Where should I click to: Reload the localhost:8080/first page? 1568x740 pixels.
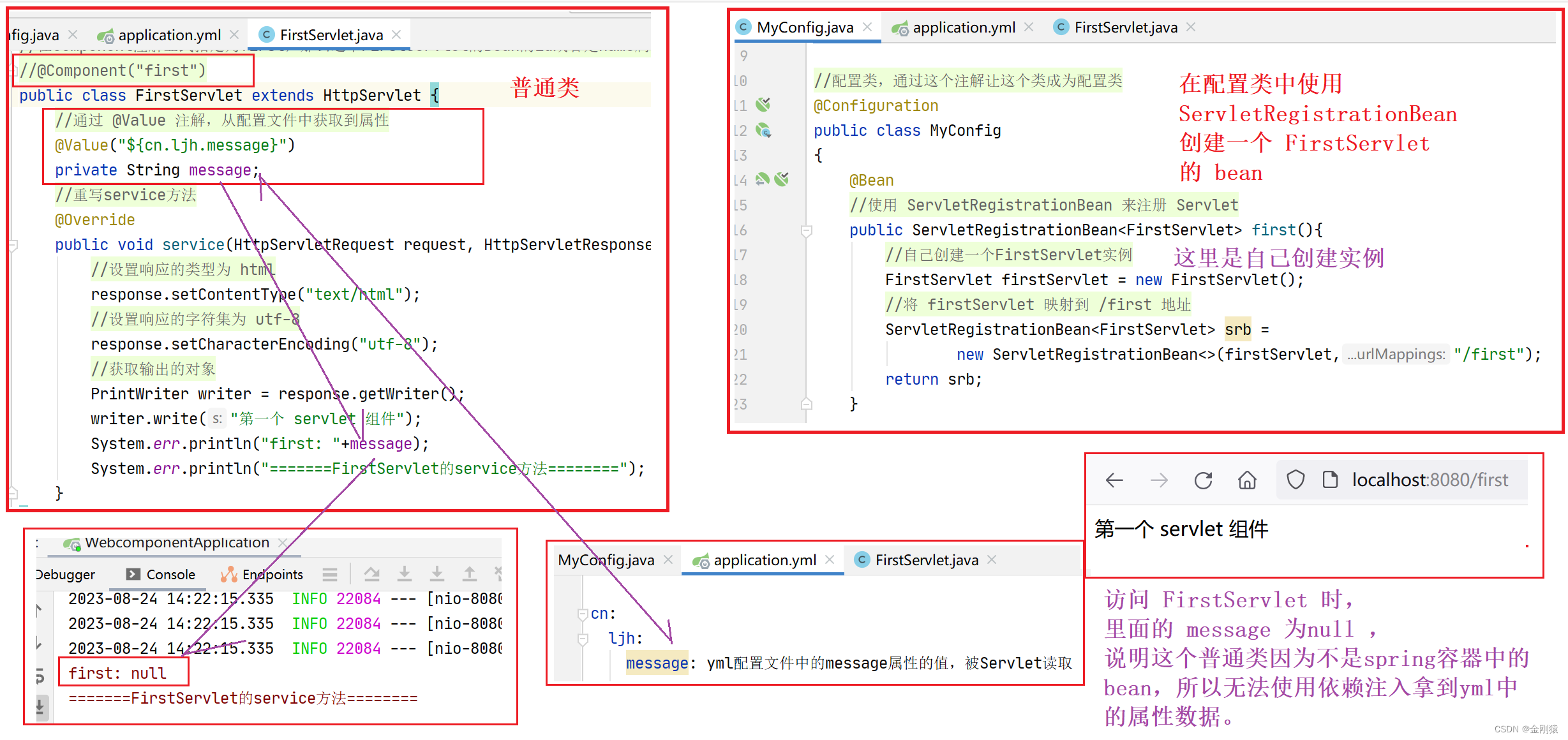click(x=1203, y=480)
